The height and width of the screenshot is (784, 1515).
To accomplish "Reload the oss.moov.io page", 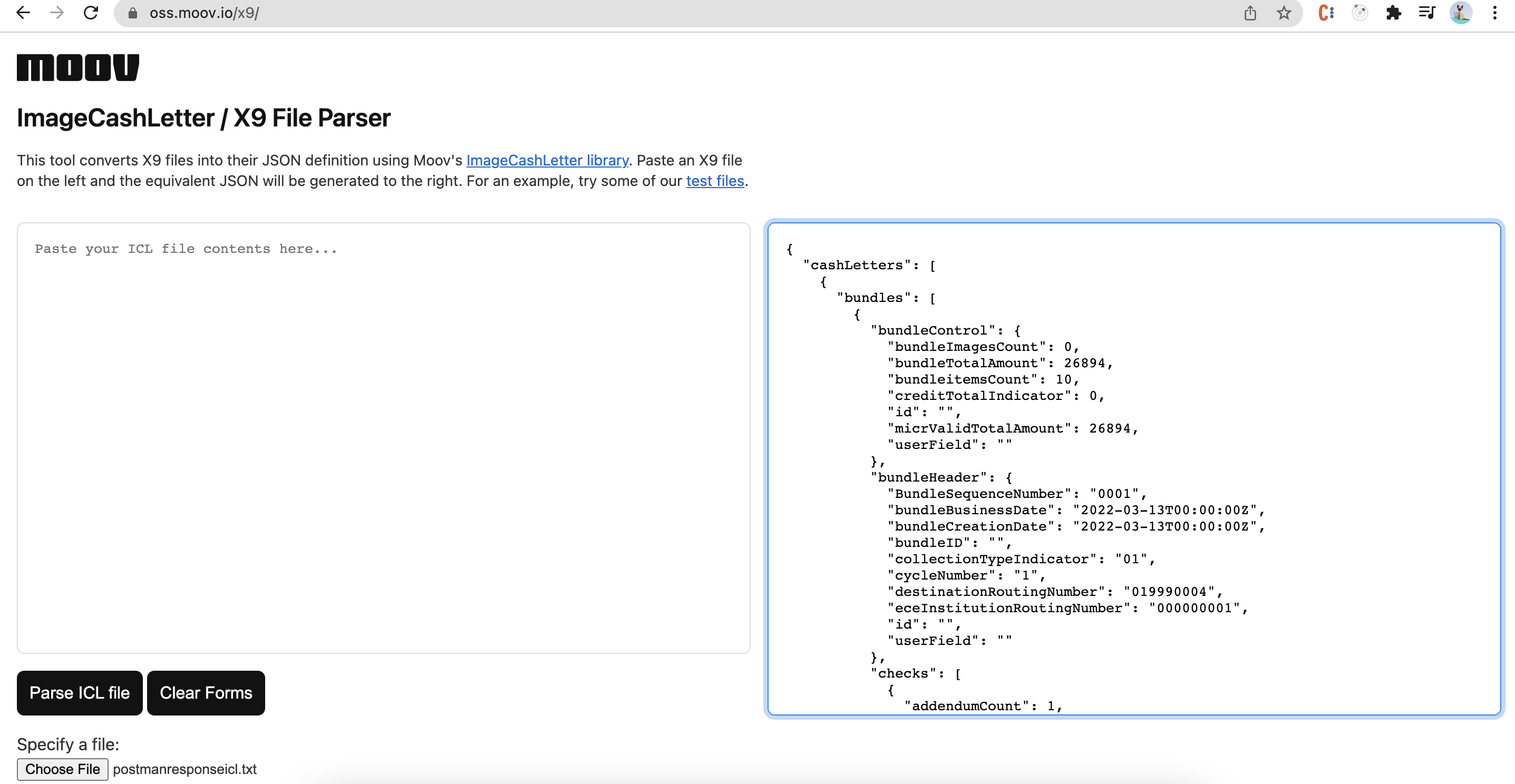I will point(91,12).
